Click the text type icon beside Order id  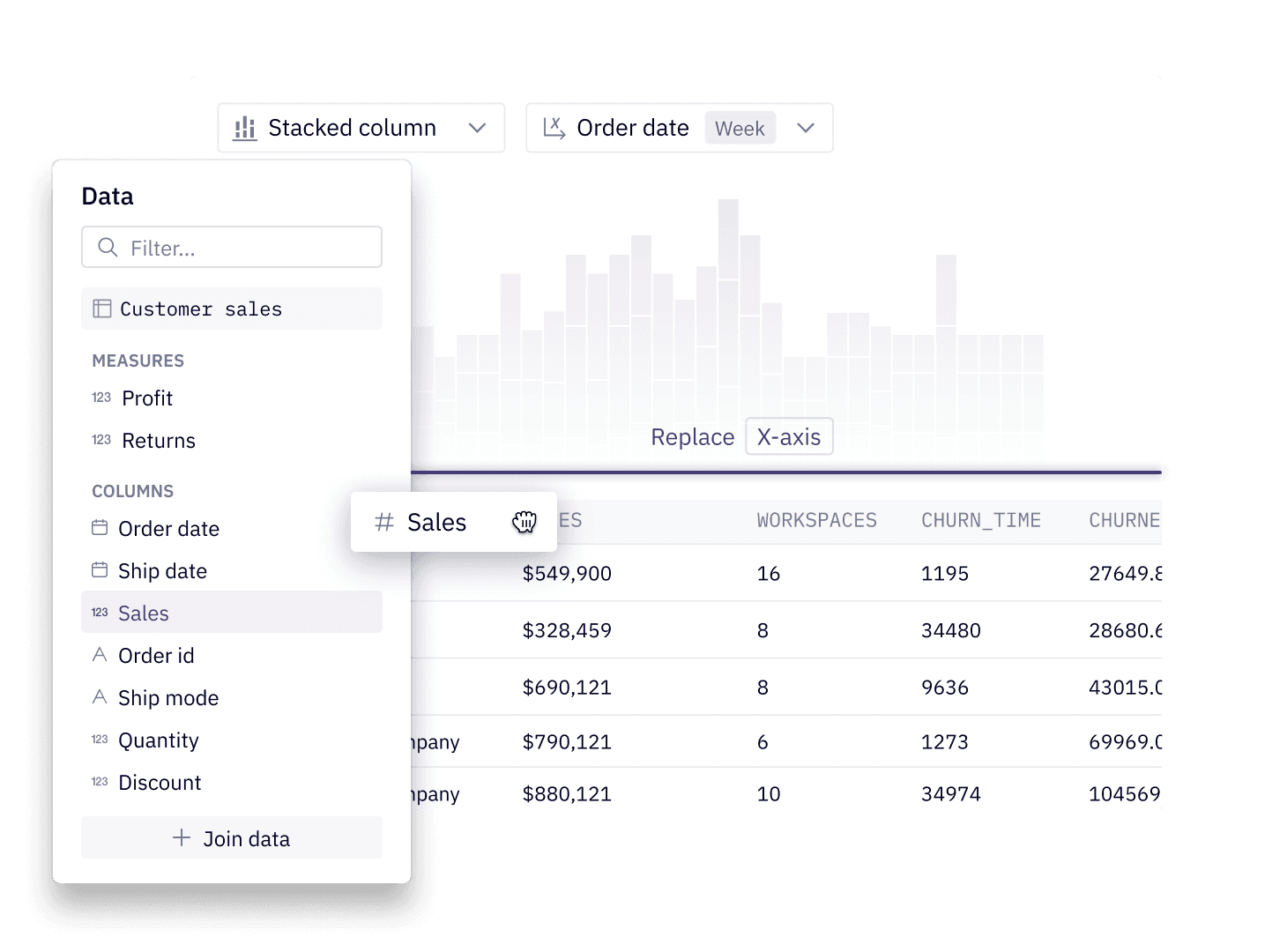[100, 655]
